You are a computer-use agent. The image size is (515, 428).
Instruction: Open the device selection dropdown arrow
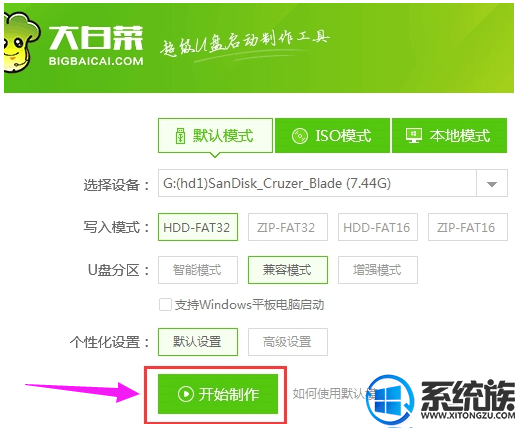492,183
